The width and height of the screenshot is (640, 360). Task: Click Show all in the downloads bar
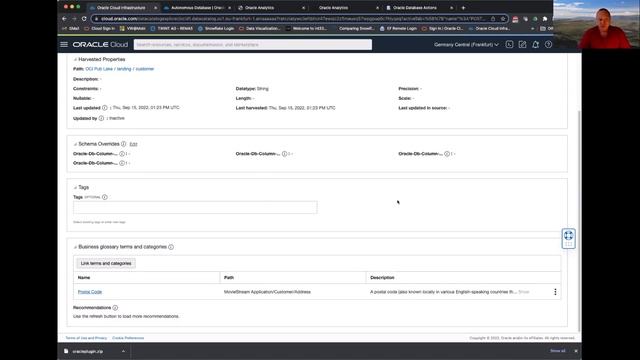click(x=558, y=351)
